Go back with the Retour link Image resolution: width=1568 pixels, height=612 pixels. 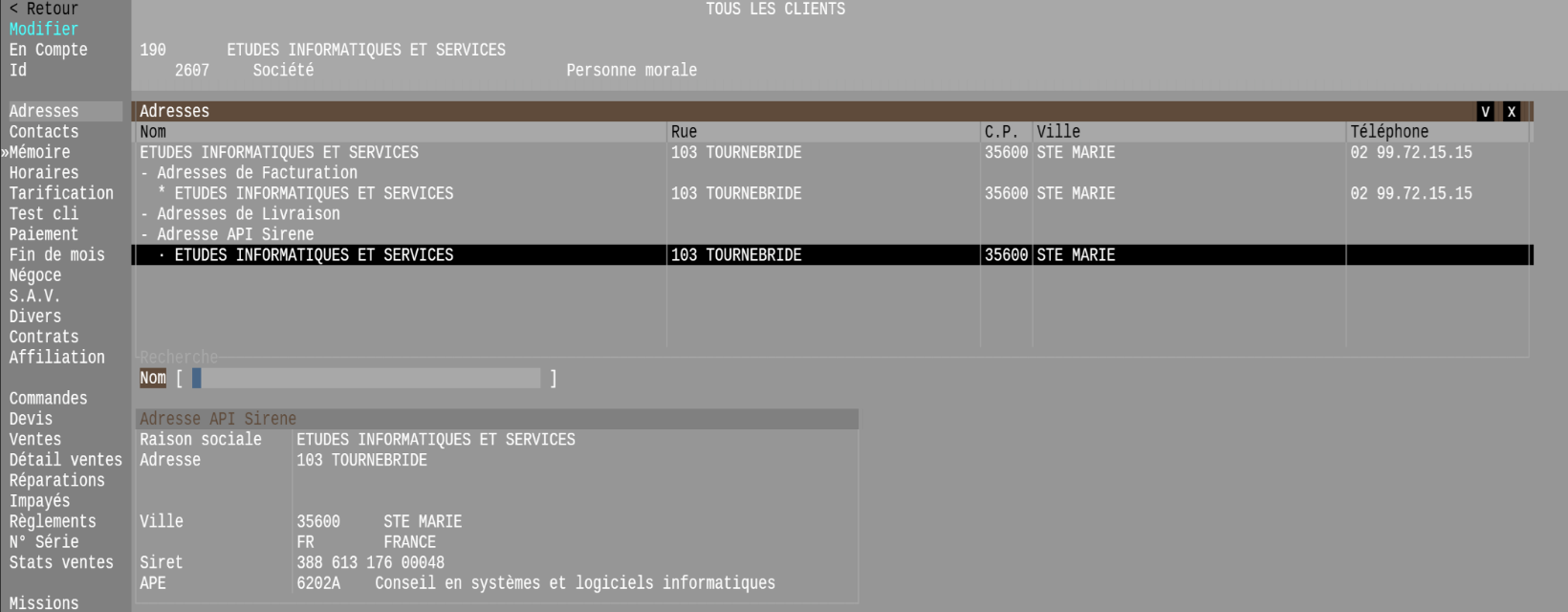pos(44,9)
